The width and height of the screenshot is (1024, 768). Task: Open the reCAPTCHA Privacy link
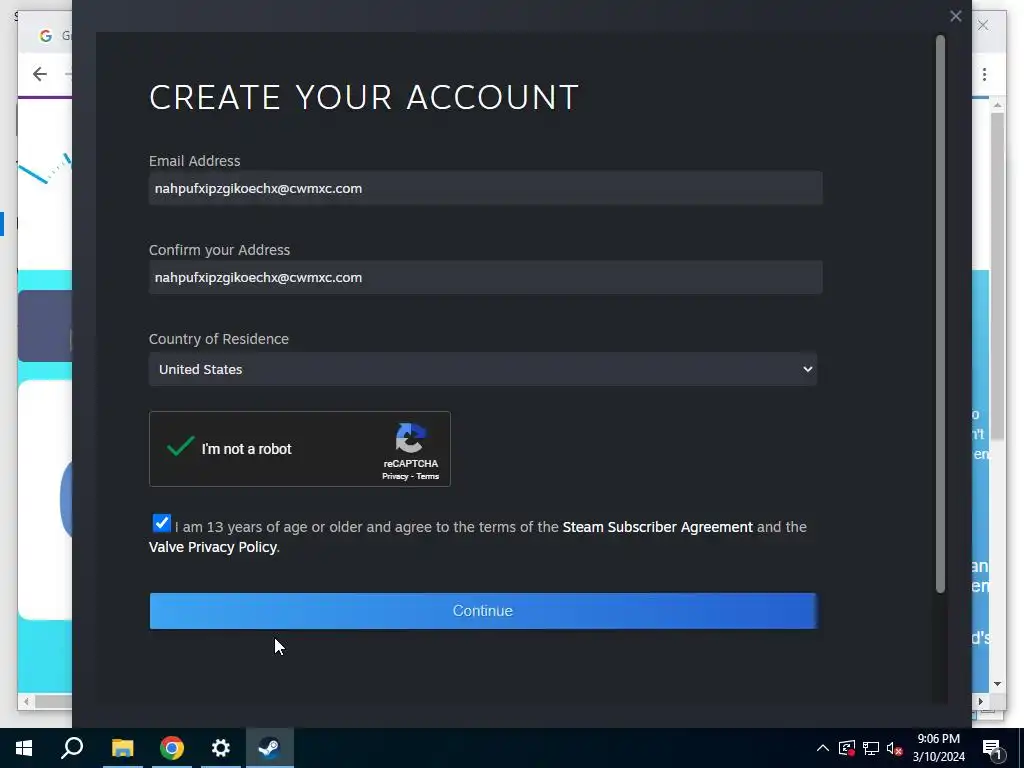click(394, 476)
